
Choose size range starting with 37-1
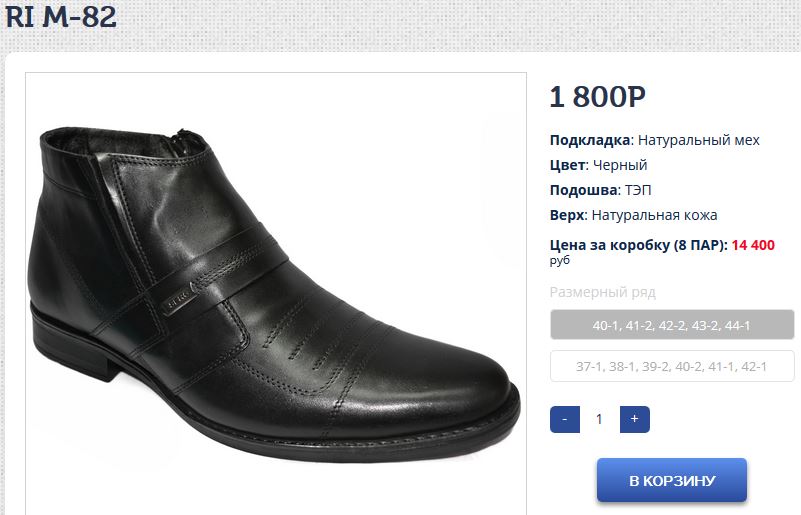pos(672,366)
